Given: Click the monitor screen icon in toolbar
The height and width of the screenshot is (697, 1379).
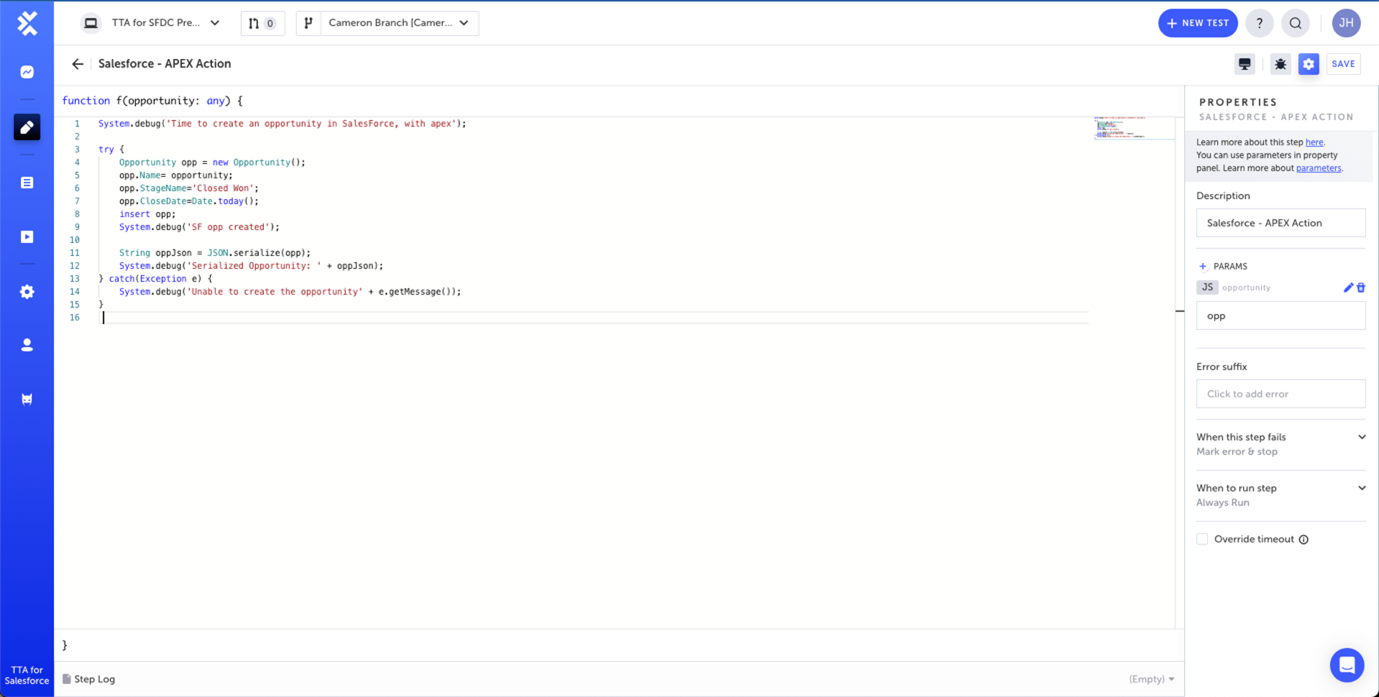Looking at the screenshot, I should click(x=1244, y=64).
